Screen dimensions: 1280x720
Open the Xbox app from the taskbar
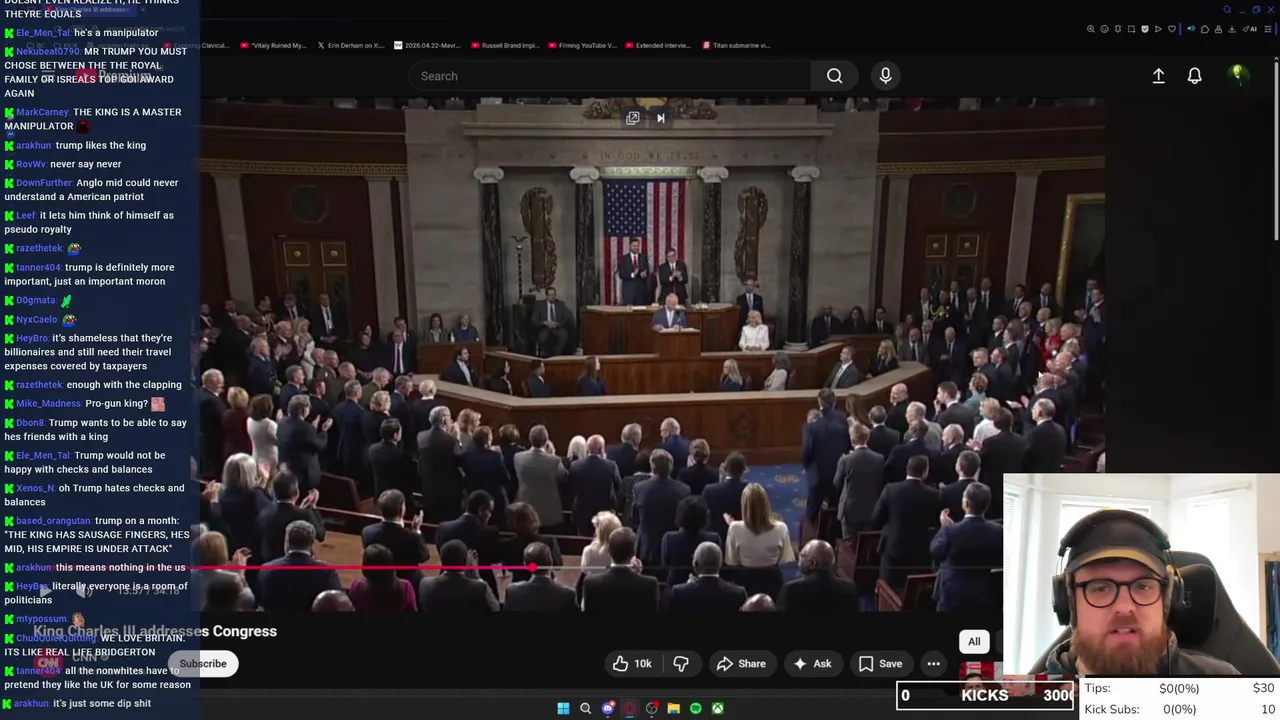point(717,709)
